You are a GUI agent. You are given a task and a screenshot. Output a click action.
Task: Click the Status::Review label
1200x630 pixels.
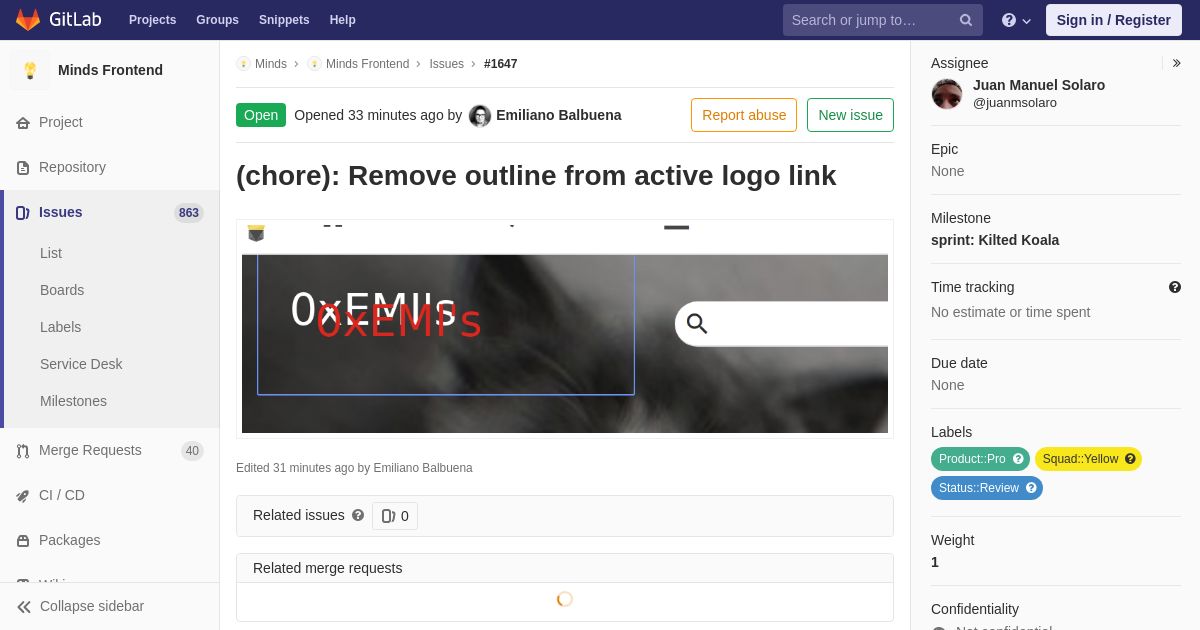[987, 488]
